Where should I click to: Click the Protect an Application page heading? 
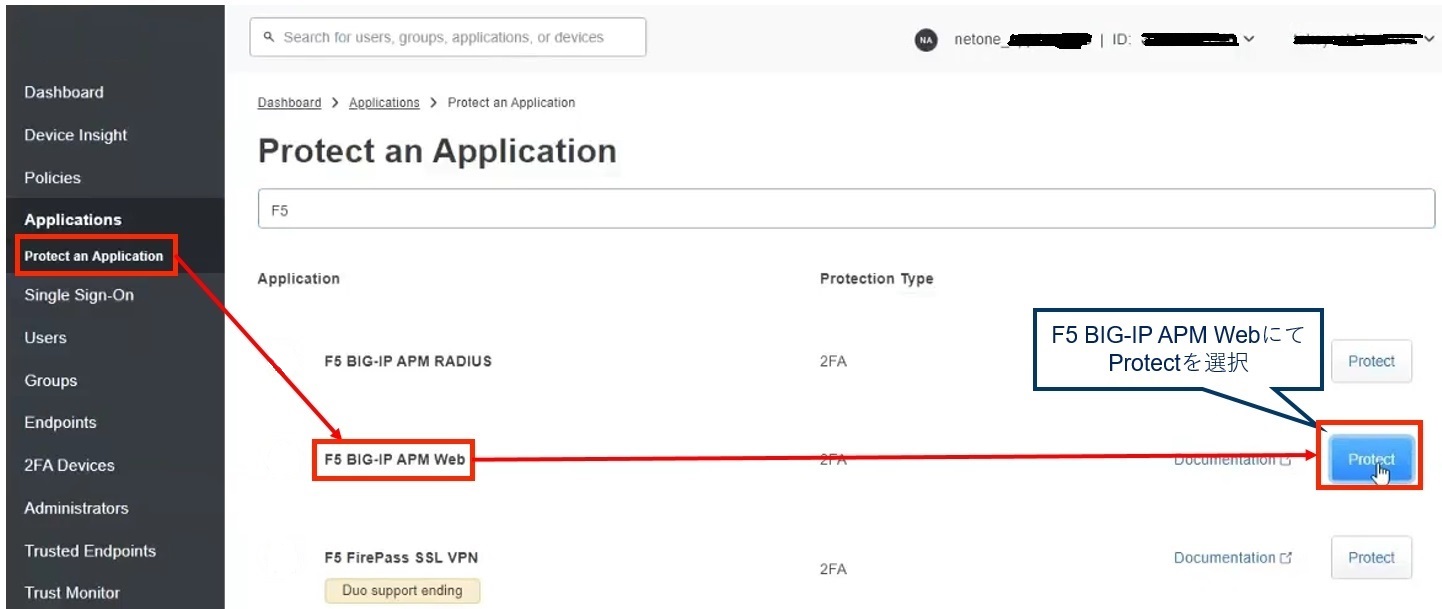(x=437, y=151)
